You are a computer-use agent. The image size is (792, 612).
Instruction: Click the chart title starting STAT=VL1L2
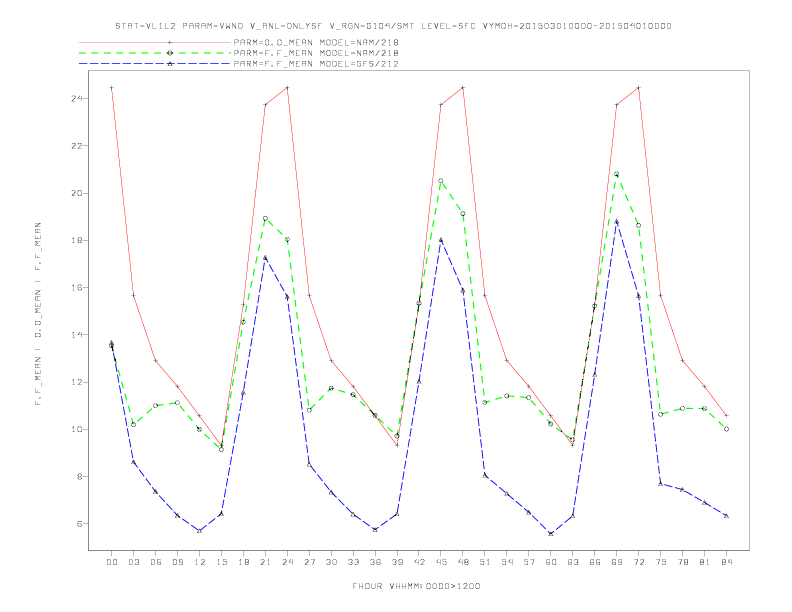[x=393, y=26]
